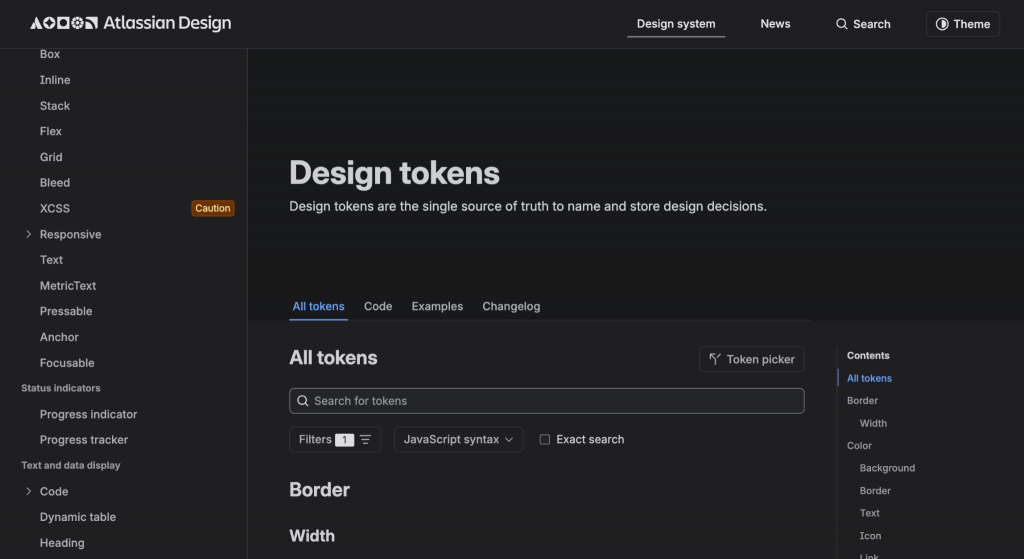Image resolution: width=1024 pixels, height=559 pixels.
Task: Go to Inline in sidebar
Action: coord(55,80)
